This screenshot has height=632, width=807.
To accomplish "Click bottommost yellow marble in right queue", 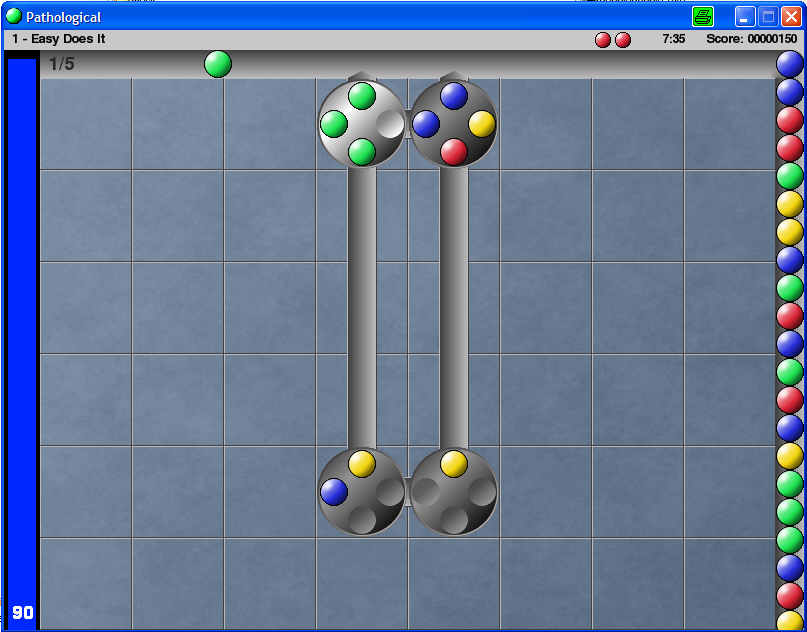I will pos(790,621).
